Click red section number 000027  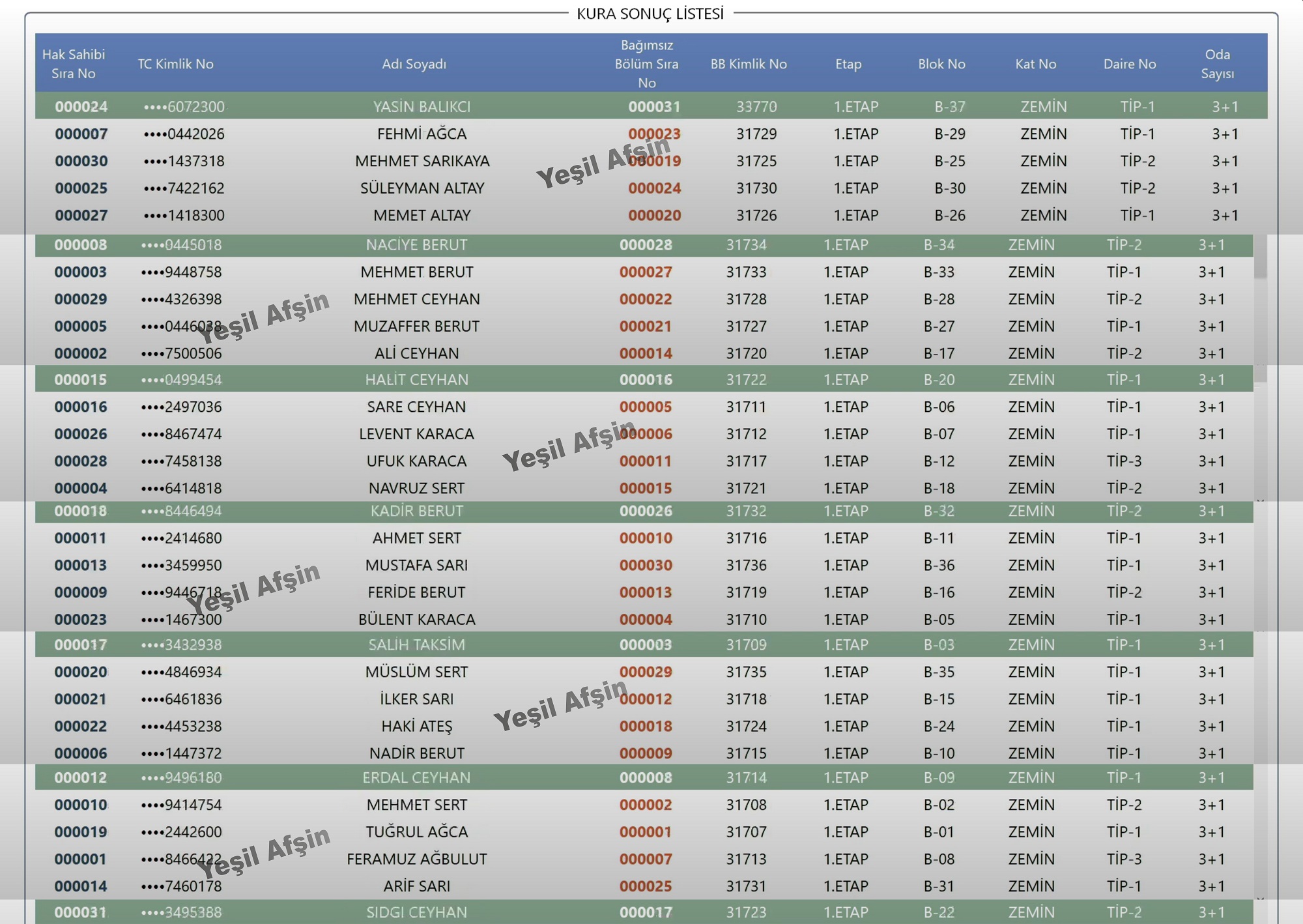coord(646,272)
